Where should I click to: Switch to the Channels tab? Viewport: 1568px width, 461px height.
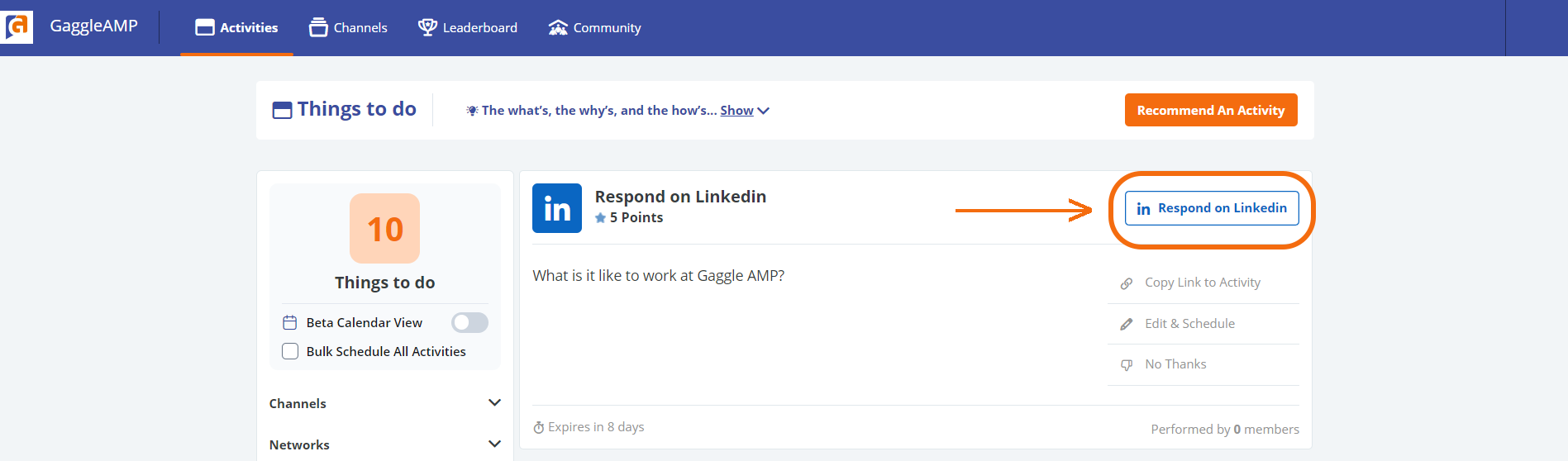[x=348, y=27]
